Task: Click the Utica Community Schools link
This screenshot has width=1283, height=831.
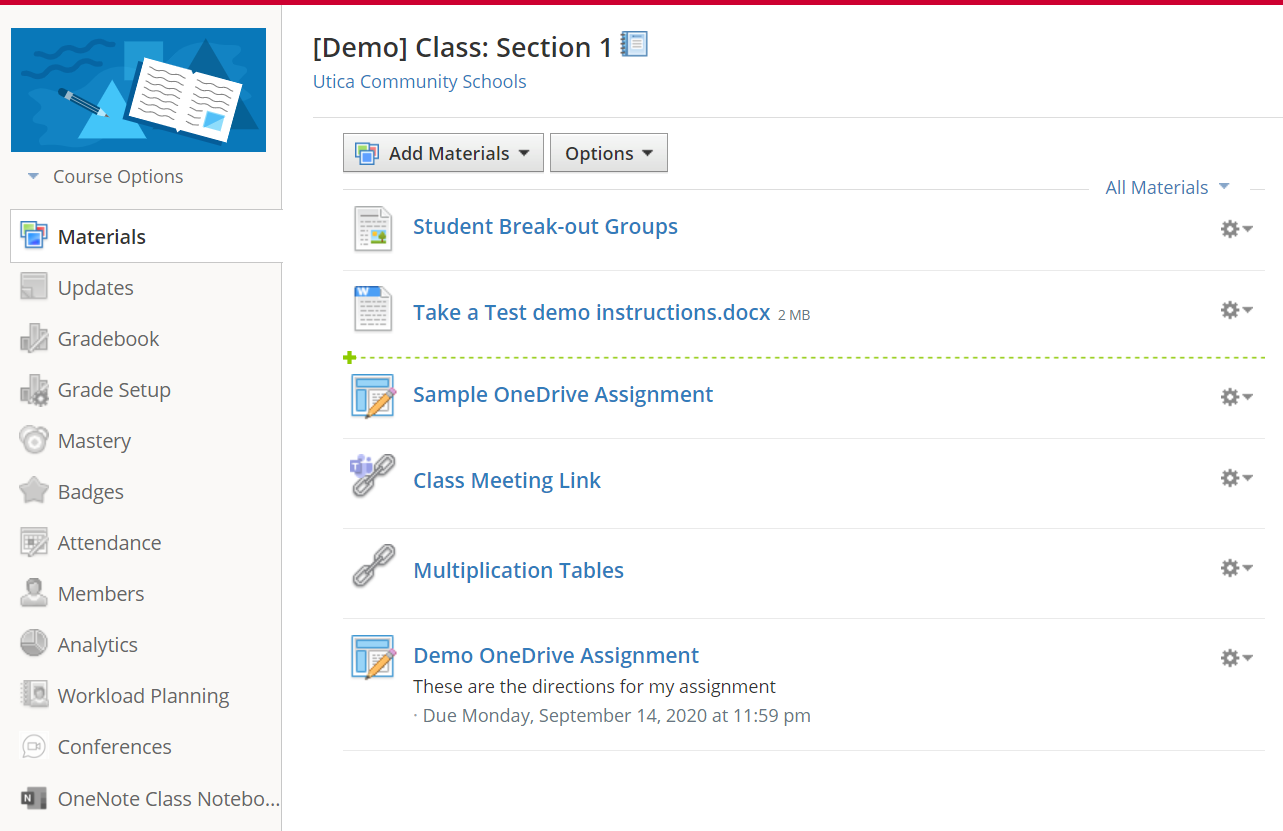Action: (419, 82)
